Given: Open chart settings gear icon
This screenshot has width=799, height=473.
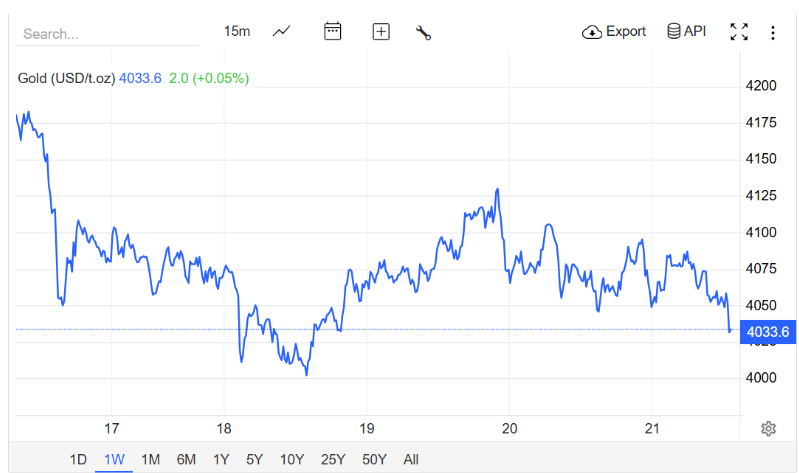Looking at the screenshot, I should (768, 429).
